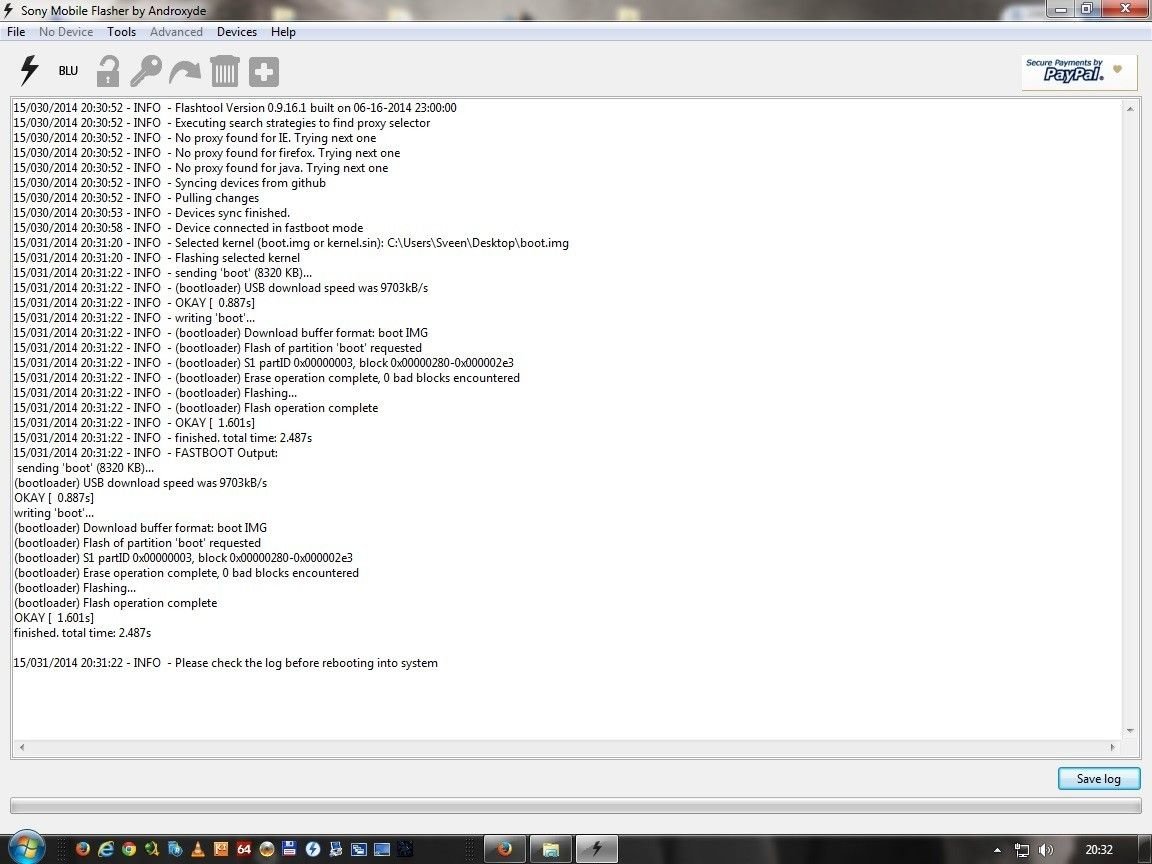Click the plus sign toolbar icon
The width and height of the screenshot is (1152, 864).
coord(264,71)
